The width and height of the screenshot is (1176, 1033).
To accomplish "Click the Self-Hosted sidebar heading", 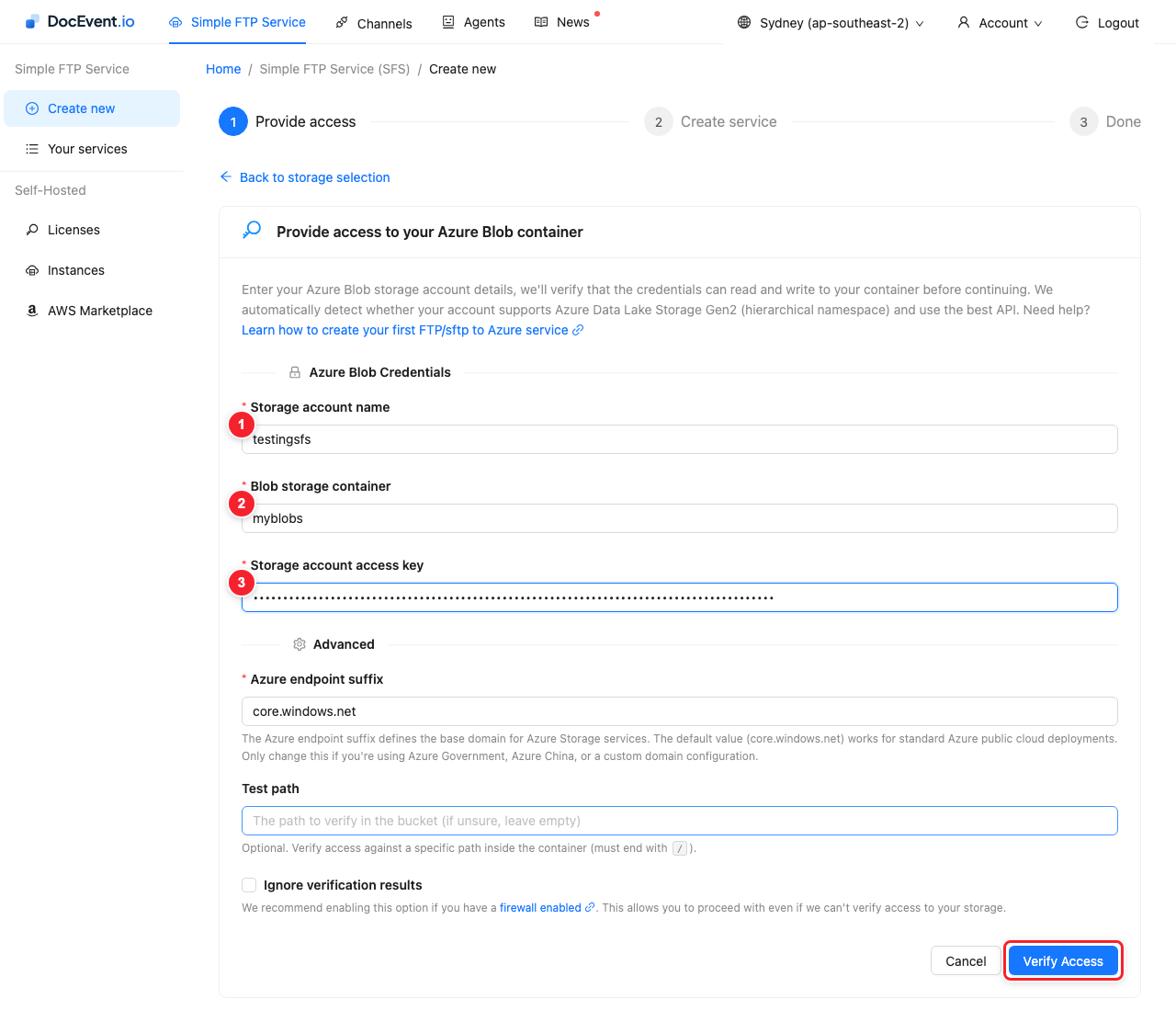I will tap(51, 190).
